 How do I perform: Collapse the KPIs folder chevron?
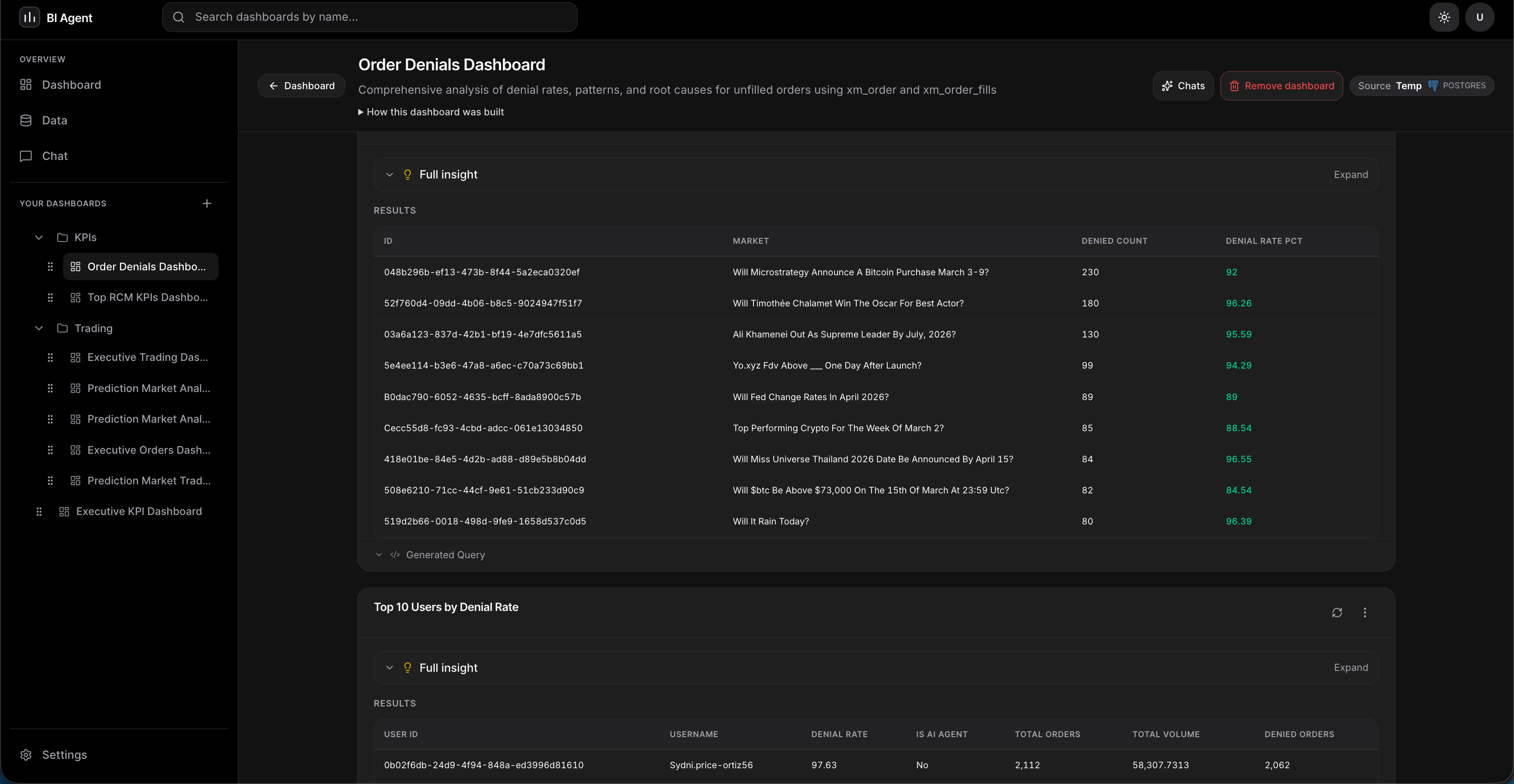(x=39, y=237)
